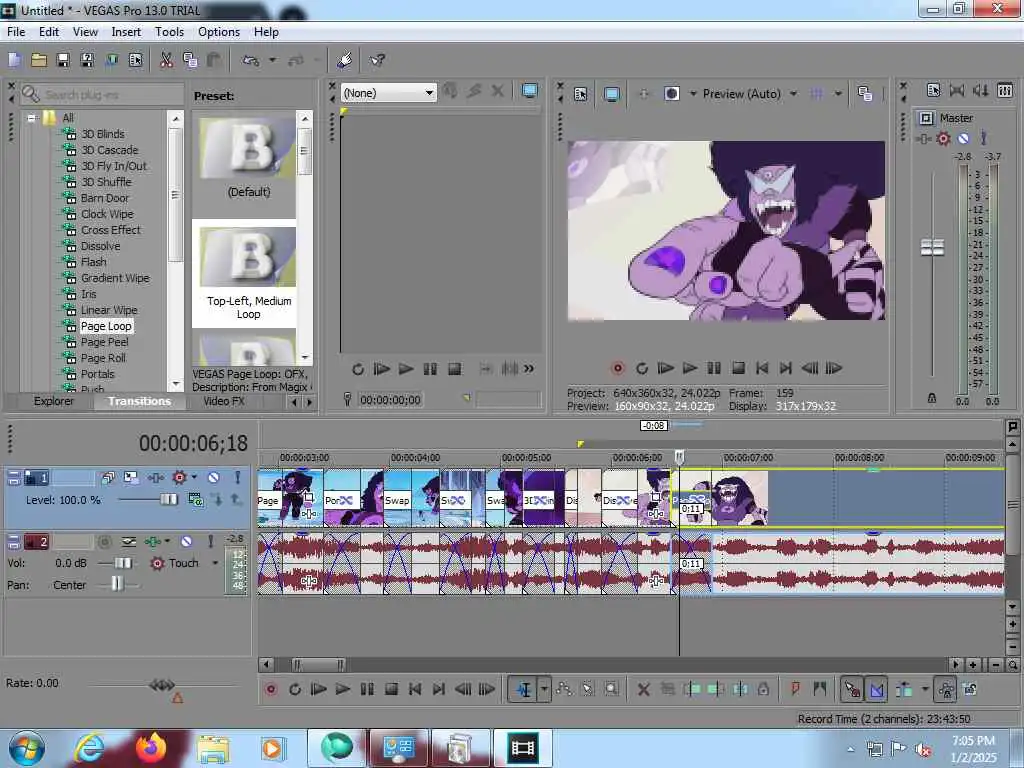Image resolution: width=1024 pixels, height=768 pixels.
Task: Click Copy Snapshot to clipboard icon in preview
Action: 865,94
